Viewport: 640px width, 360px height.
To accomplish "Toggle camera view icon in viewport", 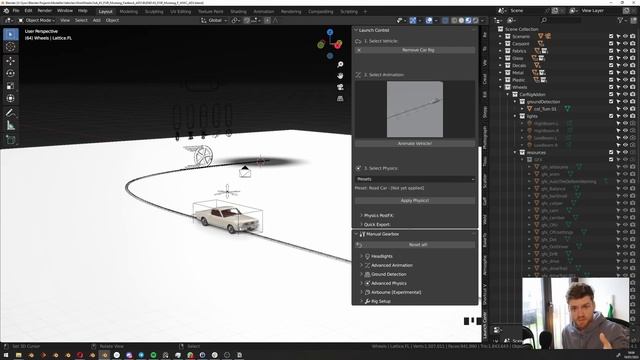I will [x=340, y=87].
